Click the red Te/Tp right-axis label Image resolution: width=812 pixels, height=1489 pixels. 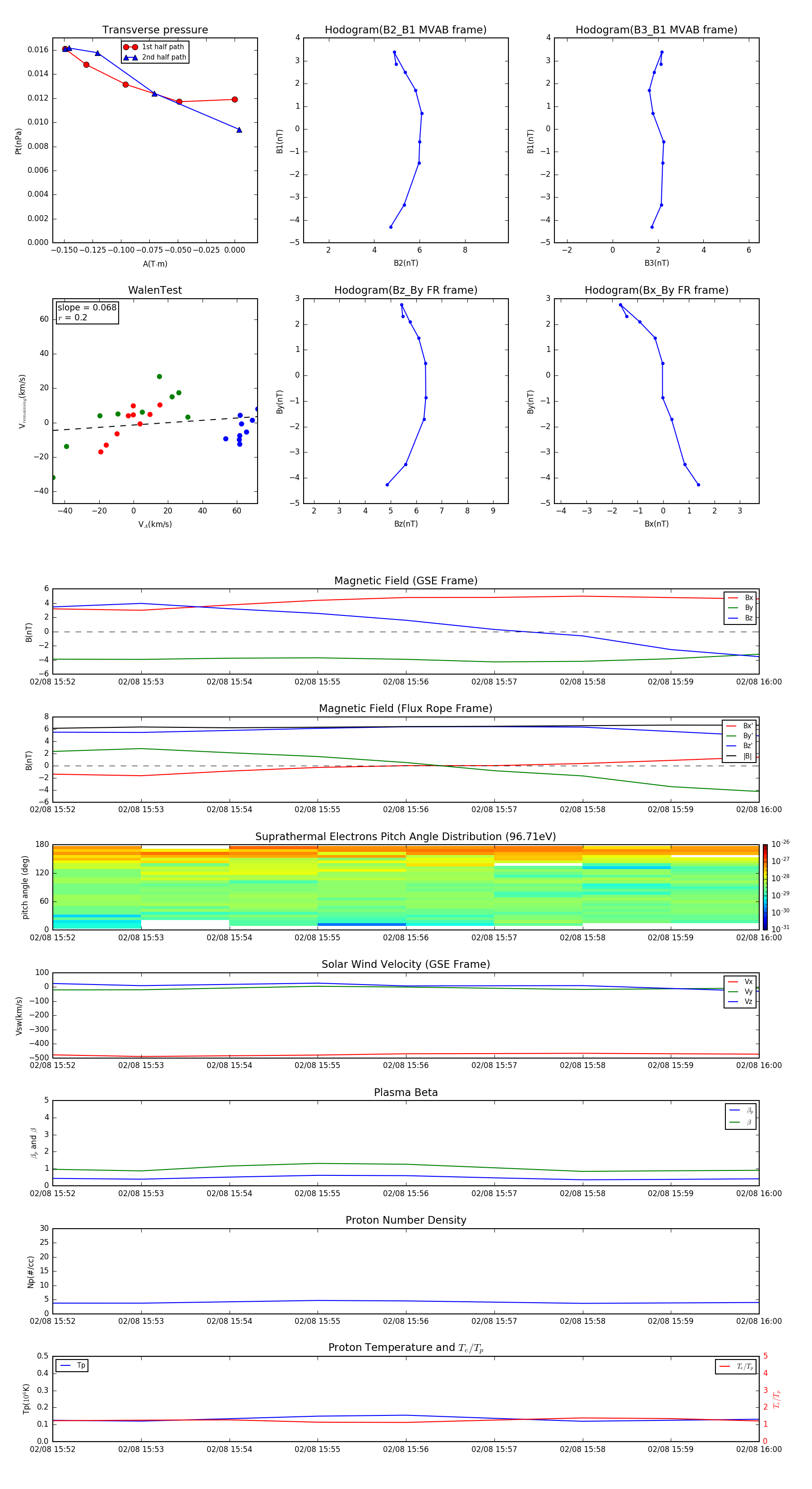(777, 1399)
